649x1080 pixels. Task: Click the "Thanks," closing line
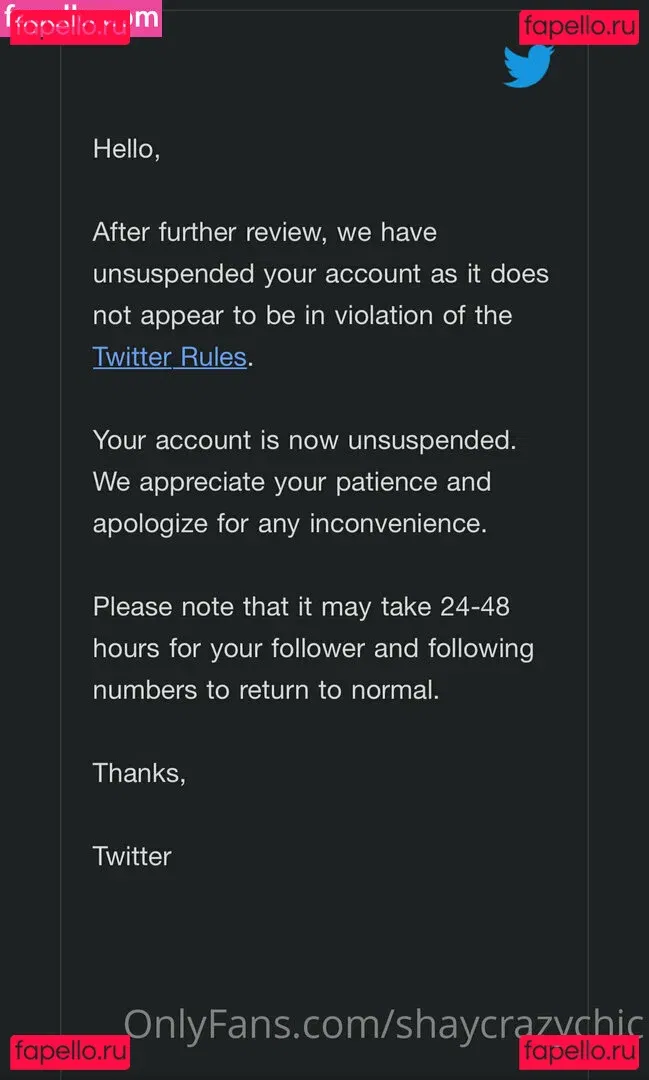(139, 773)
